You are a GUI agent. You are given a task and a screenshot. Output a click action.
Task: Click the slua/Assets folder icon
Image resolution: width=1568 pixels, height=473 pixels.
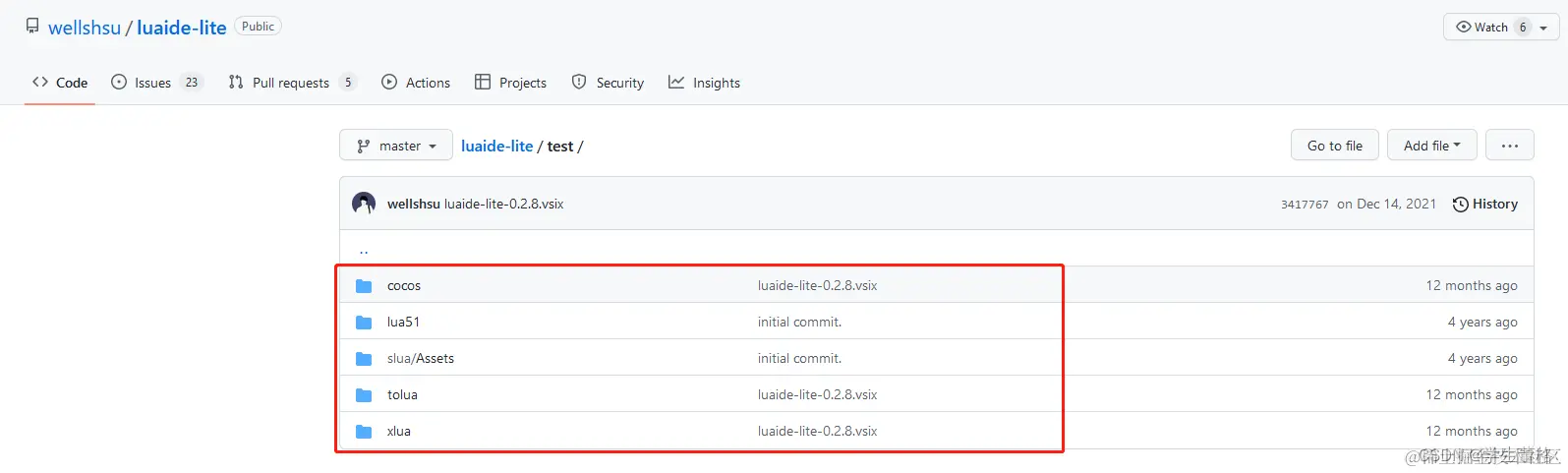(364, 359)
